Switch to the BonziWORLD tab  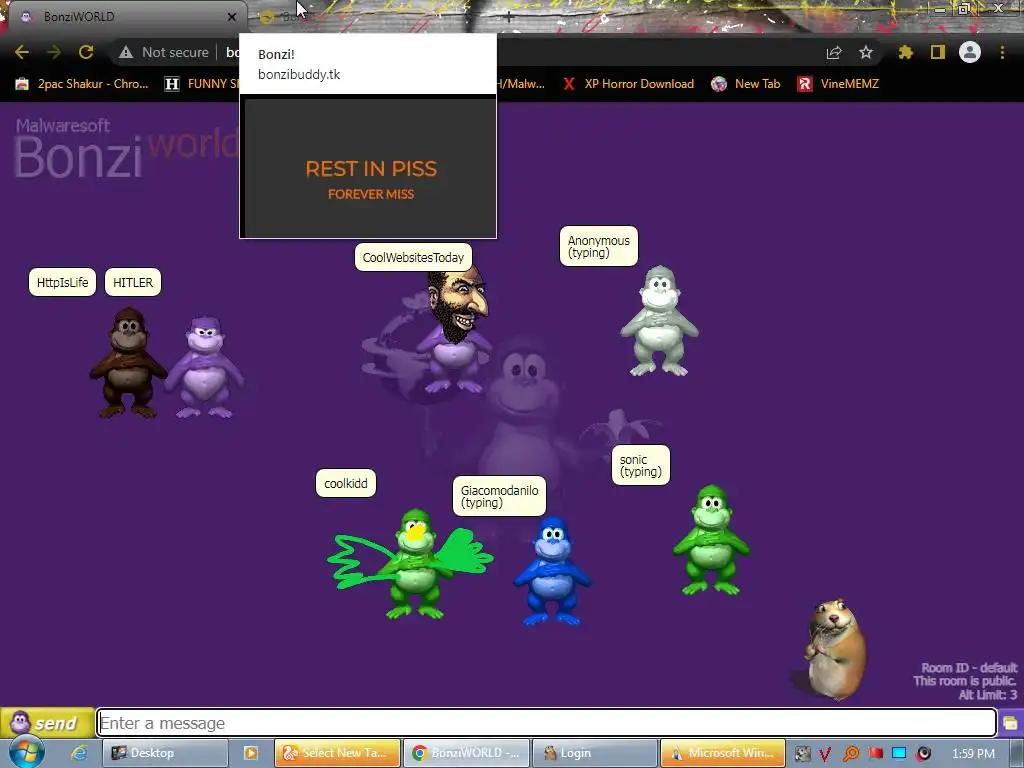(x=127, y=17)
